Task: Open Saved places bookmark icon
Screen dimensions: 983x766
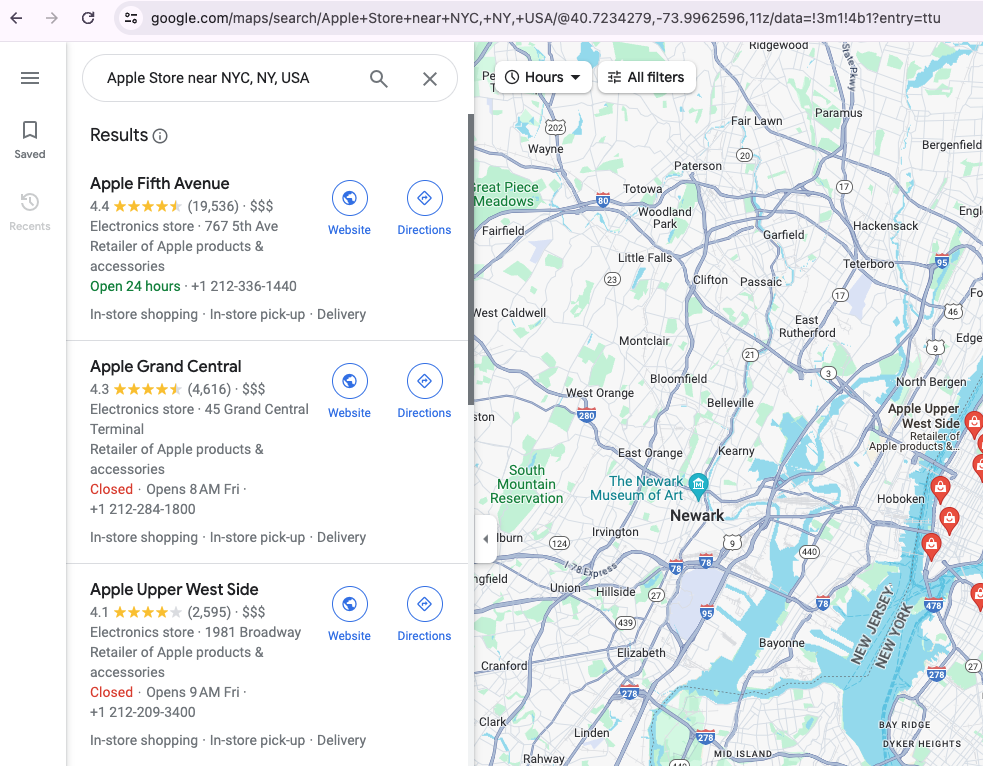Action: click(x=30, y=130)
